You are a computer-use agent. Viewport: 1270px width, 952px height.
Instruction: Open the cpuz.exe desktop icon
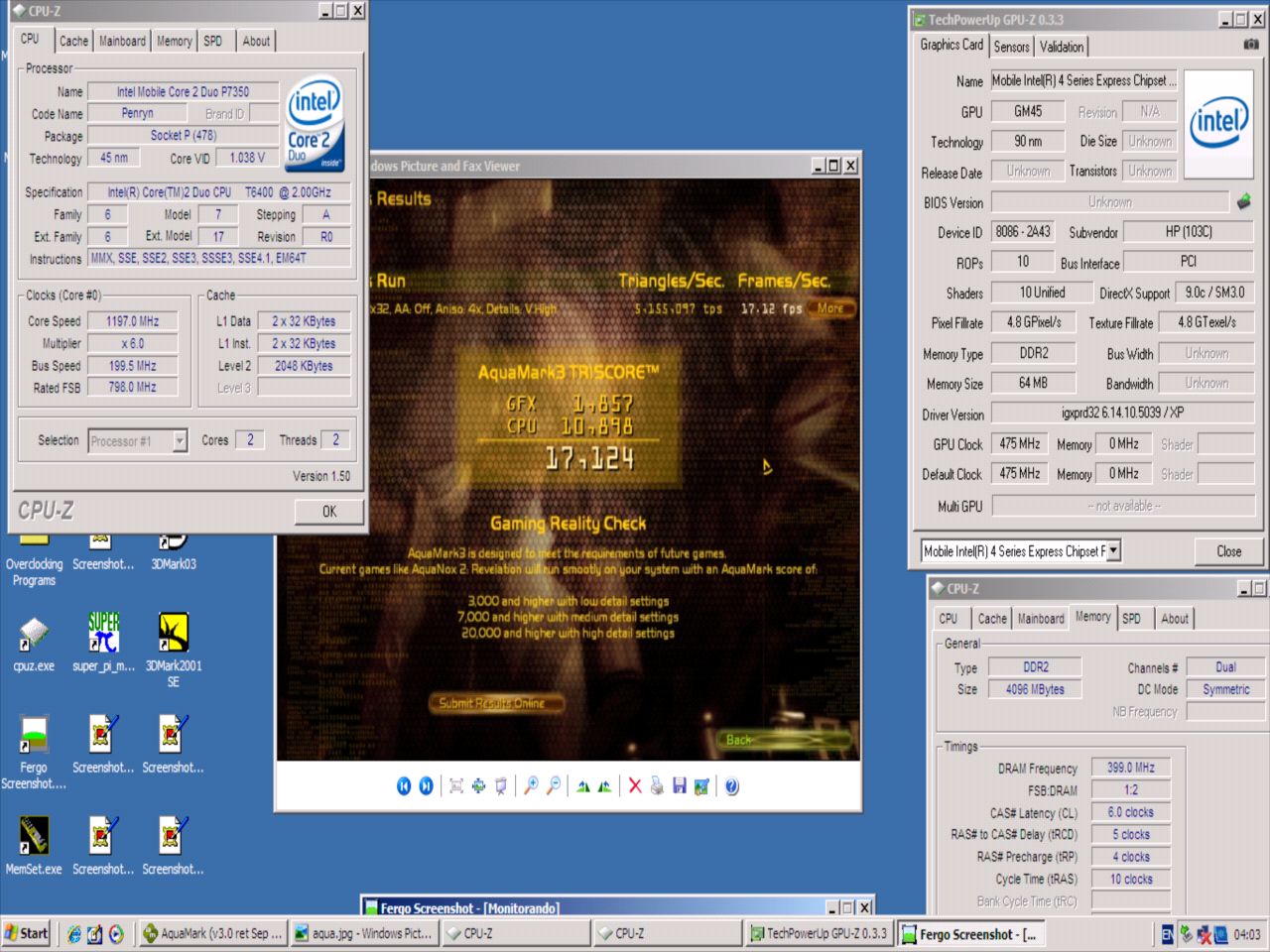click(34, 642)
